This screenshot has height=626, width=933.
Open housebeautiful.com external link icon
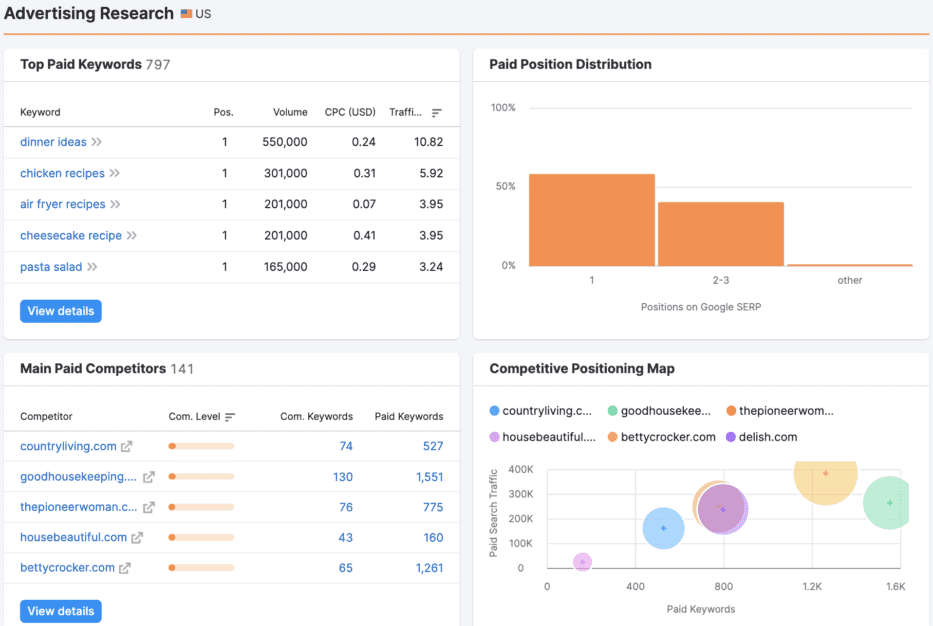point(137,537)
